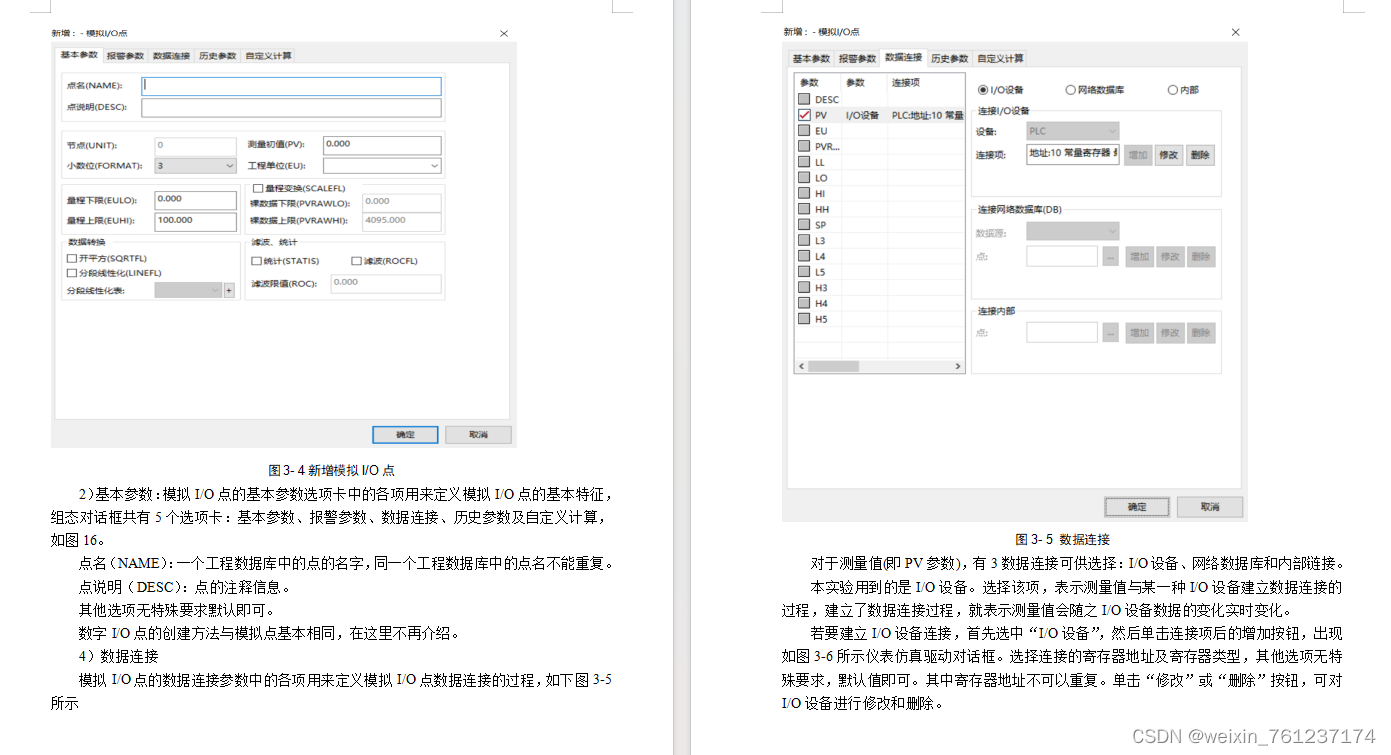Open the 小数位(FORMAT) dropdown

click(195, 166)
